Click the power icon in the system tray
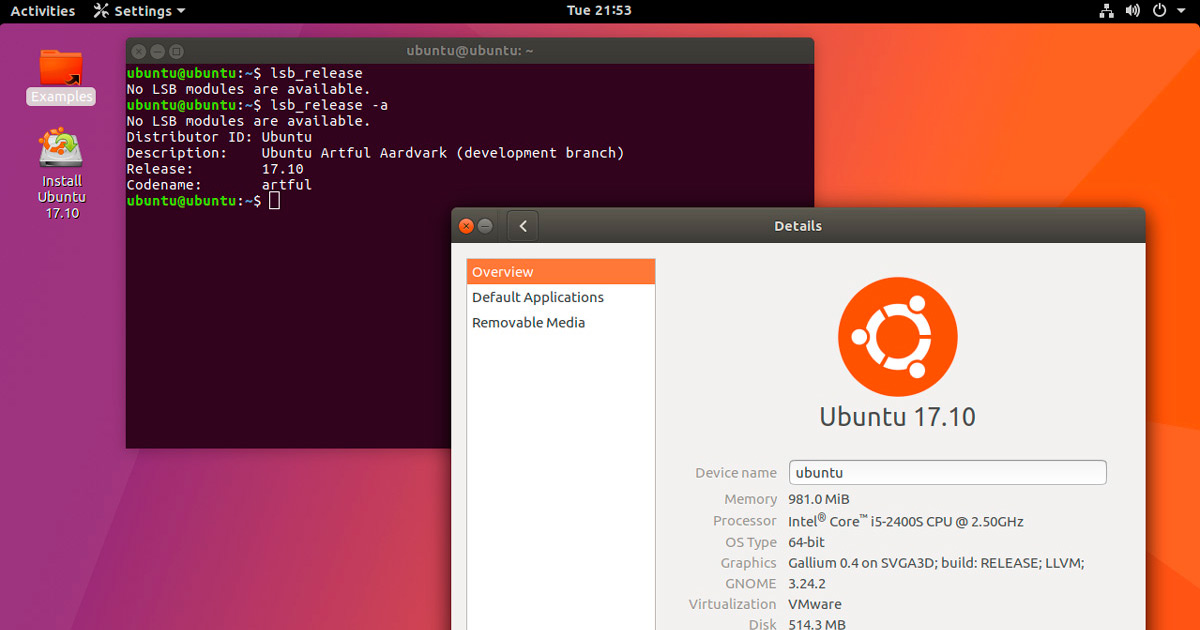 coord(1158,11)
